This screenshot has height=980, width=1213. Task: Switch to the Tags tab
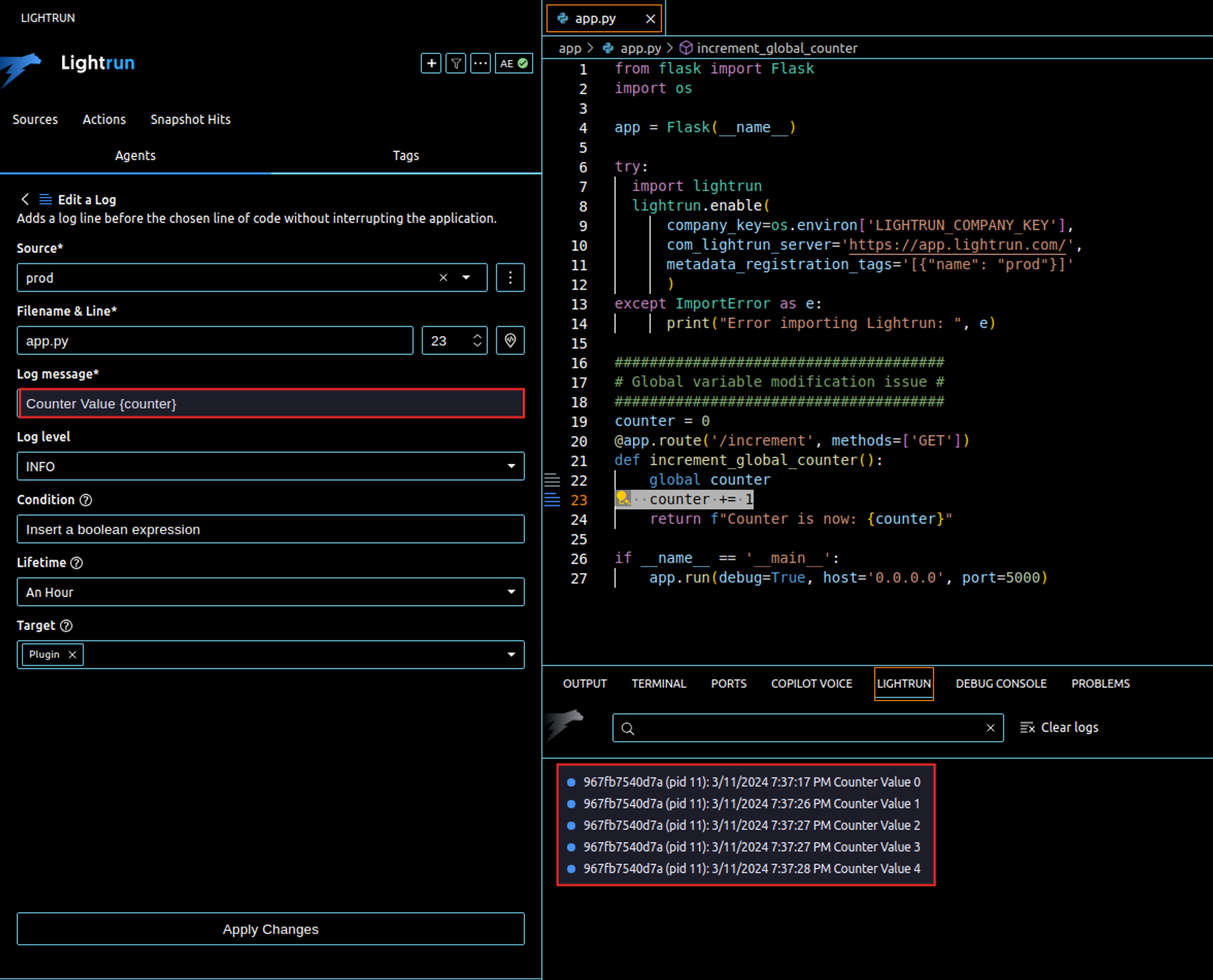click(406, 155)
